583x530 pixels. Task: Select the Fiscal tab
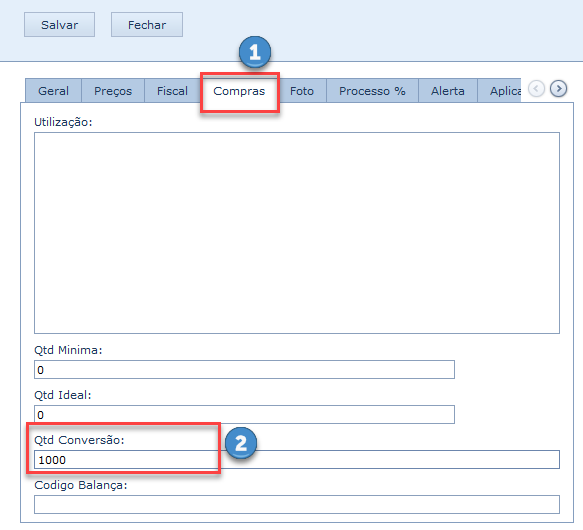172,91
